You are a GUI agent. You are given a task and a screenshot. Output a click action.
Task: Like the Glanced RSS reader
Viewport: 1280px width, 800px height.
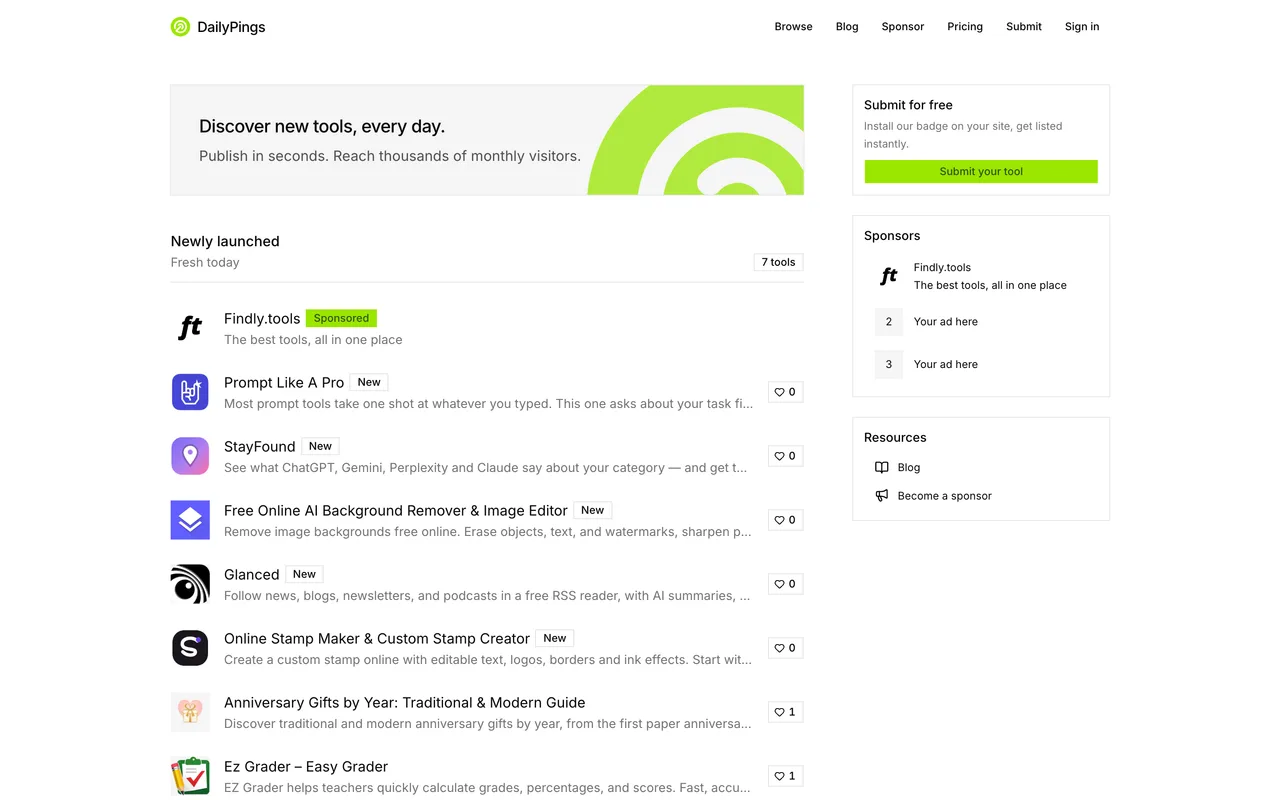click(785, 584)
